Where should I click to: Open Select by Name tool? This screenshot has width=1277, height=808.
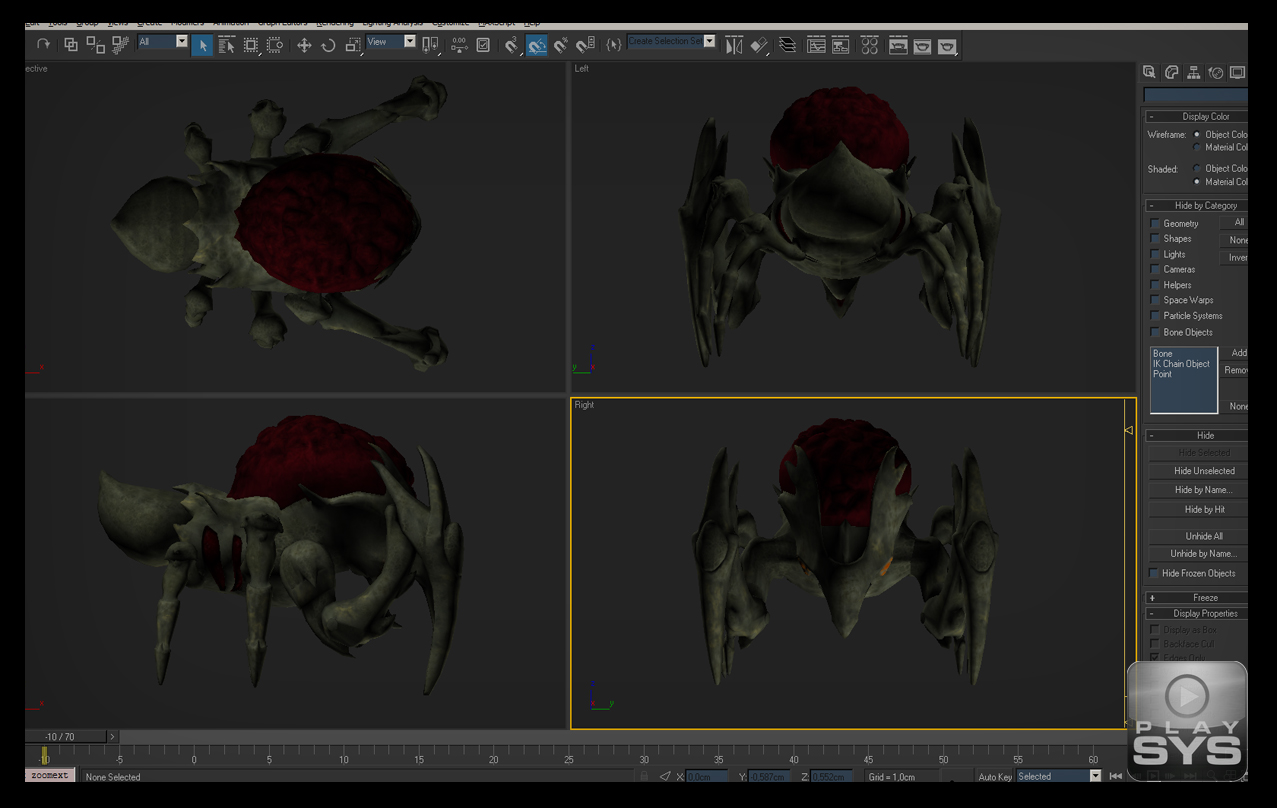tap(226, 45)
